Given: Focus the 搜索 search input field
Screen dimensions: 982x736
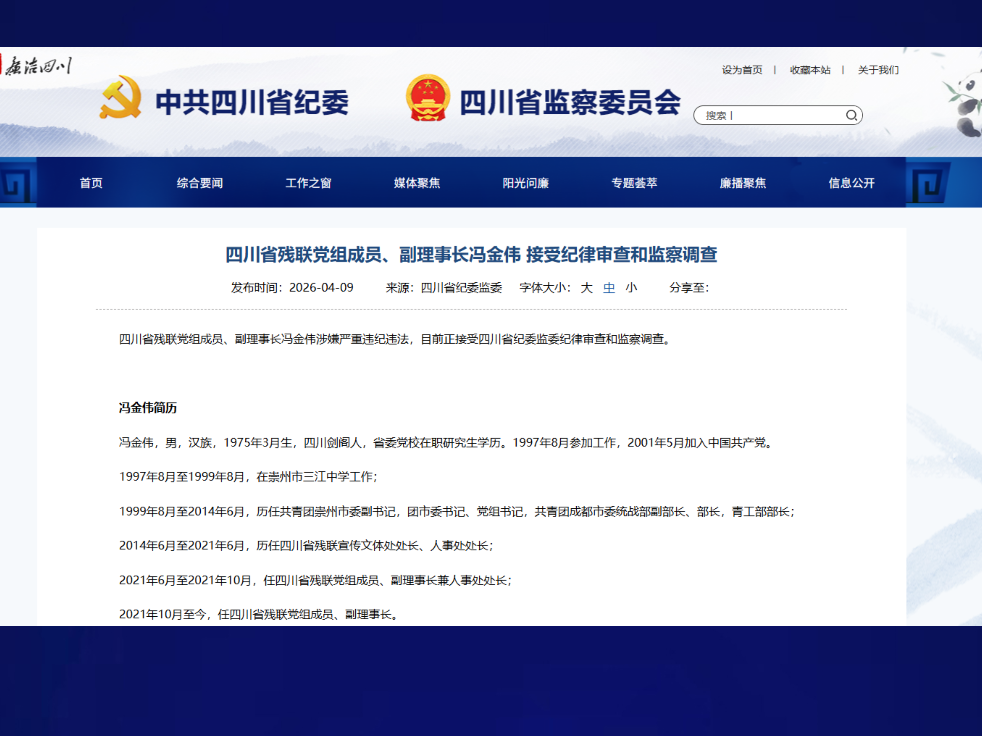Looking at the screenshot, I should coord(770,115).
